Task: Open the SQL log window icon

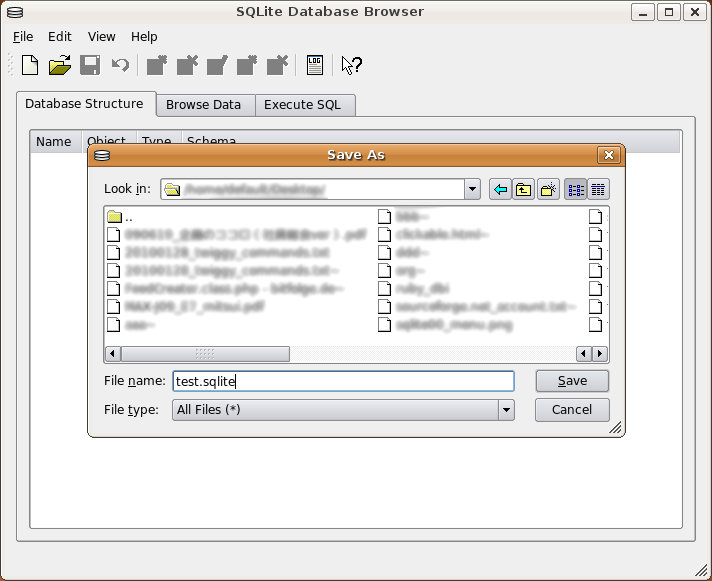Action: pyautogui.click(x=315, y=66)
